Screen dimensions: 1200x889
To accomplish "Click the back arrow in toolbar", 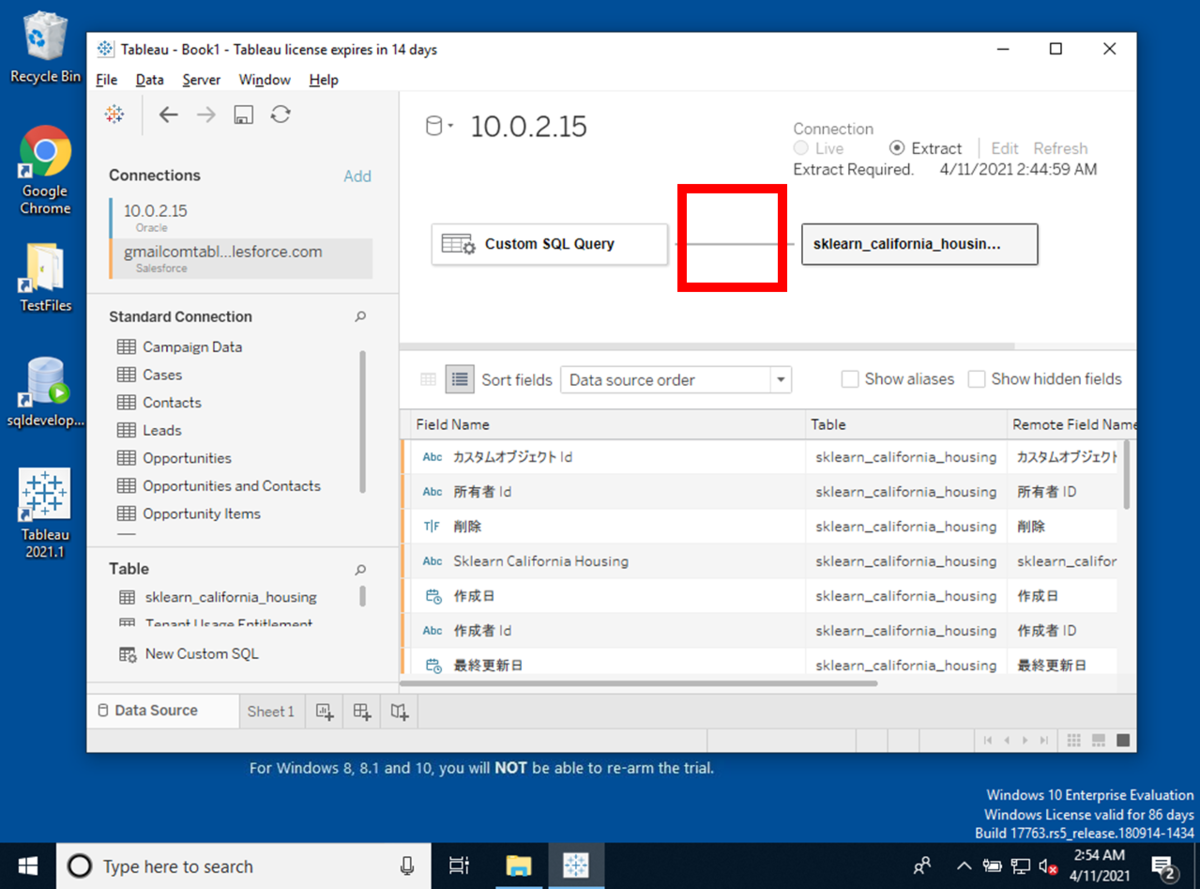I will 169,115.
